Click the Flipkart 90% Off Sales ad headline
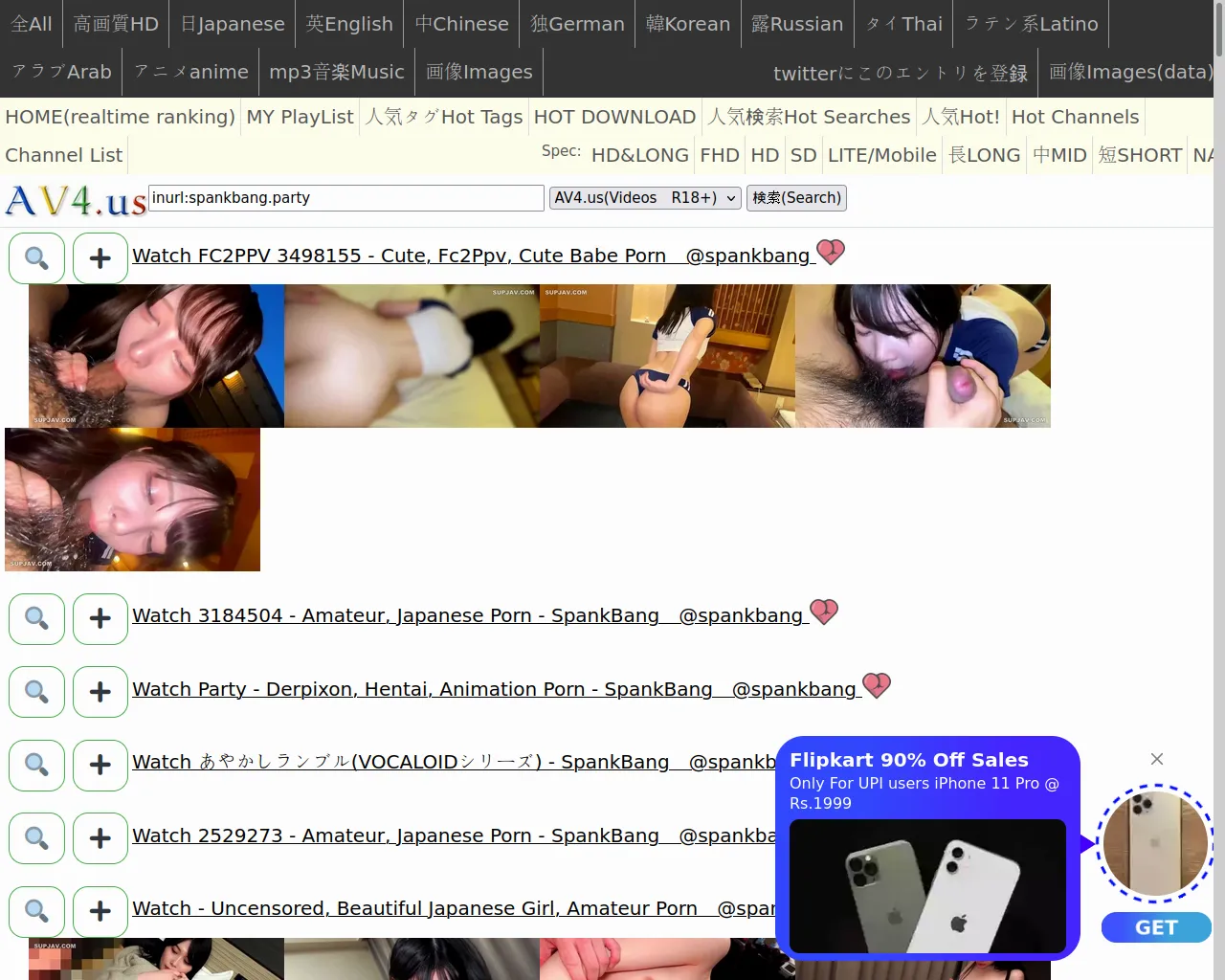1225x980 pixels. (x=909, y=760)
